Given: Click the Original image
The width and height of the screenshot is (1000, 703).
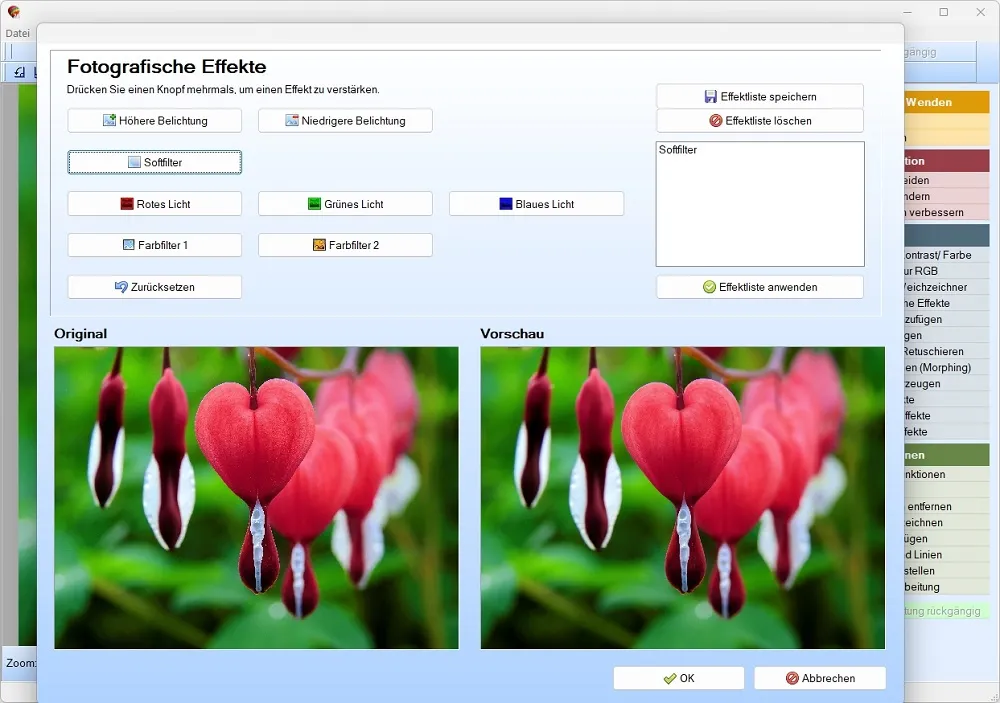Looking at the screenshot, I should (256, 498).
